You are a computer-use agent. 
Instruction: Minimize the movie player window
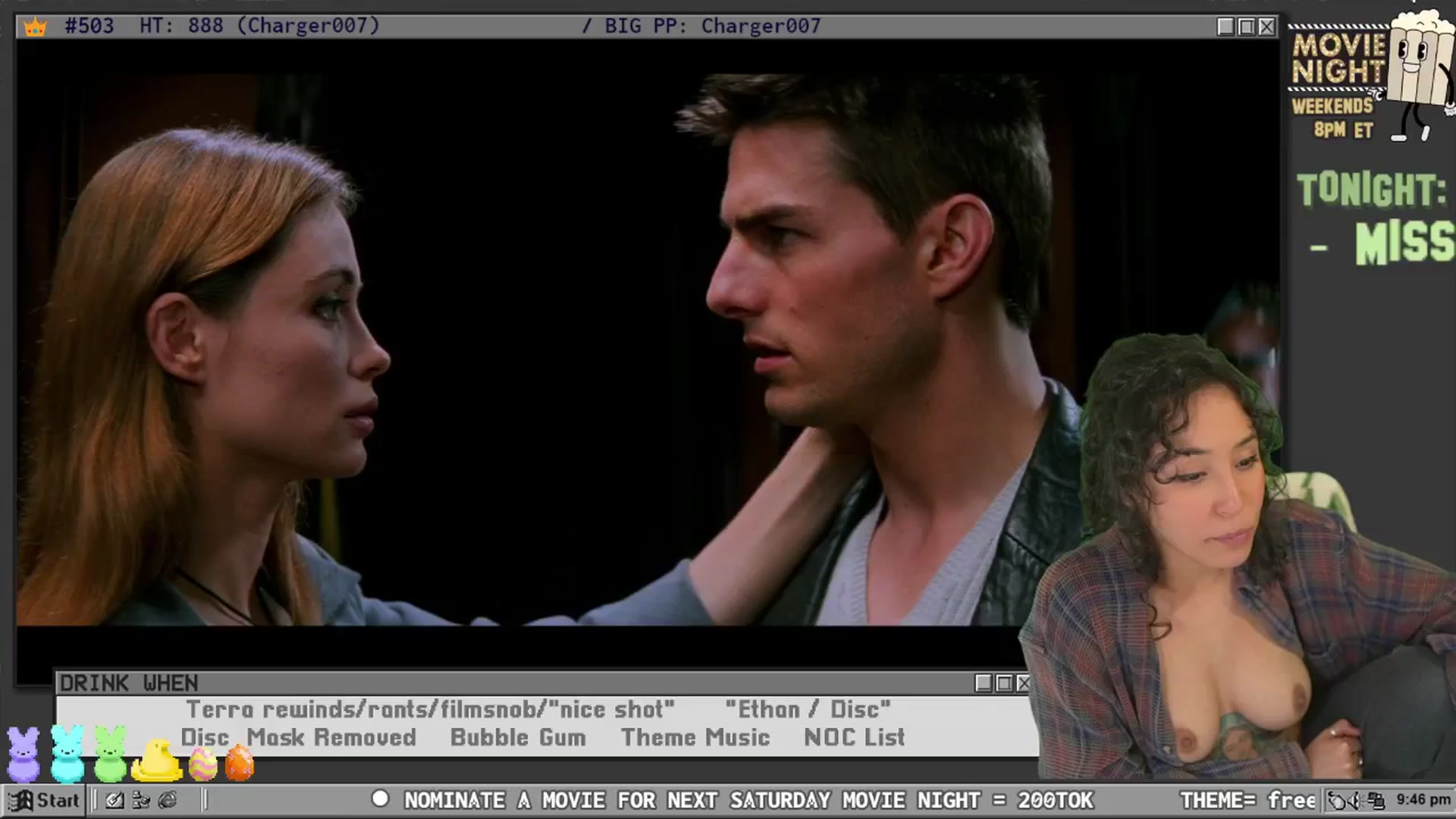click(1225, 27)
